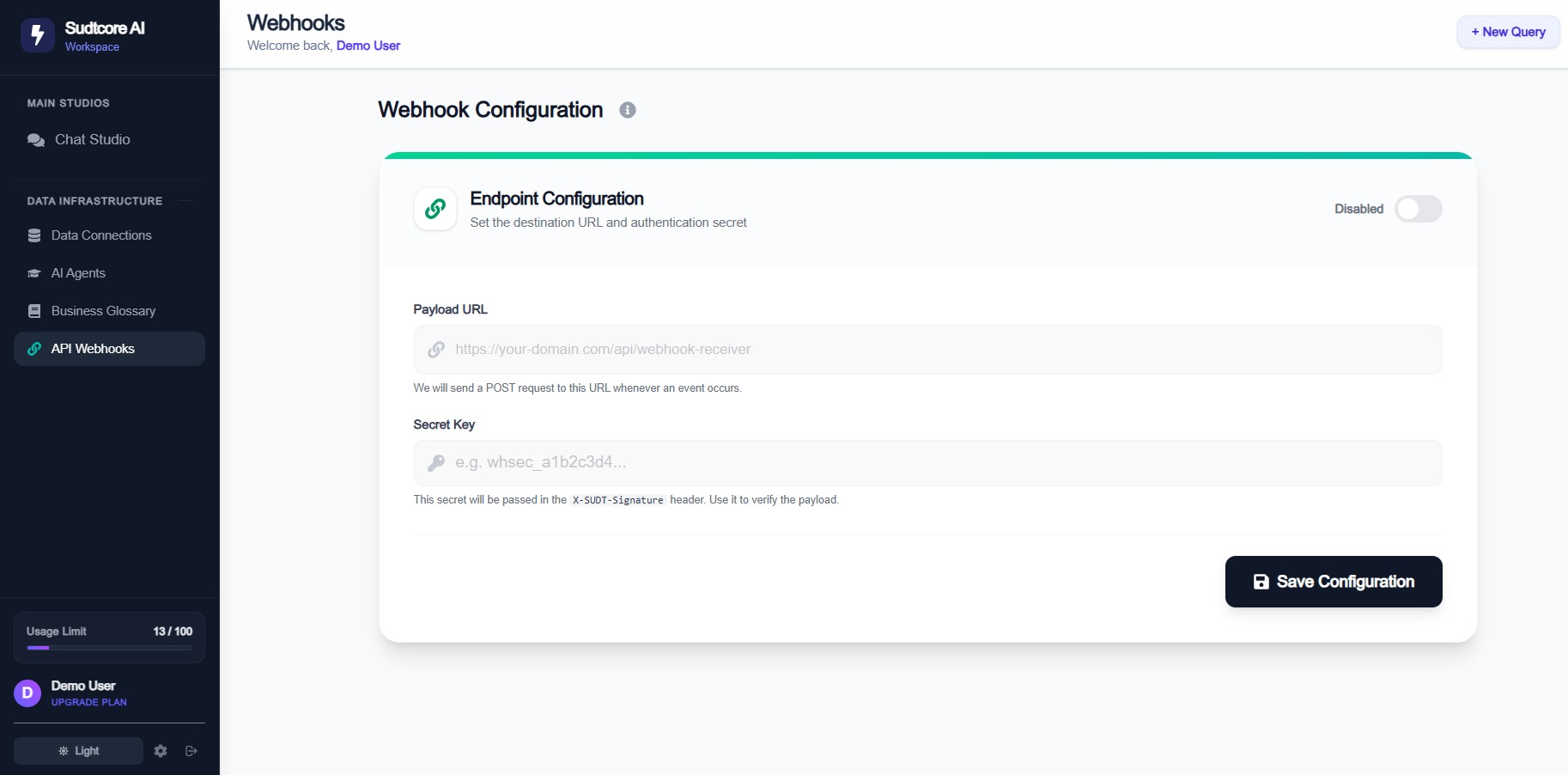The height and width of the screenshot is (775, 1568).
Task: Open Chat Studio from the sidebar
Action: (x=92, y=139)
